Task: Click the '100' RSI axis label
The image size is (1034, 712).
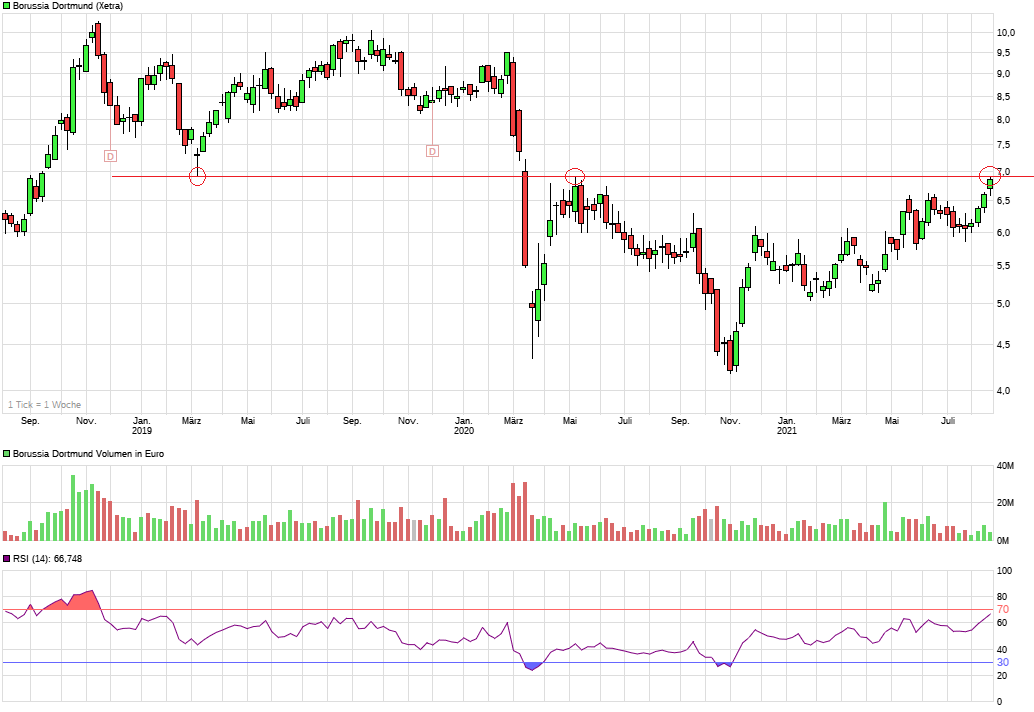Action: tap(1004, 572)
